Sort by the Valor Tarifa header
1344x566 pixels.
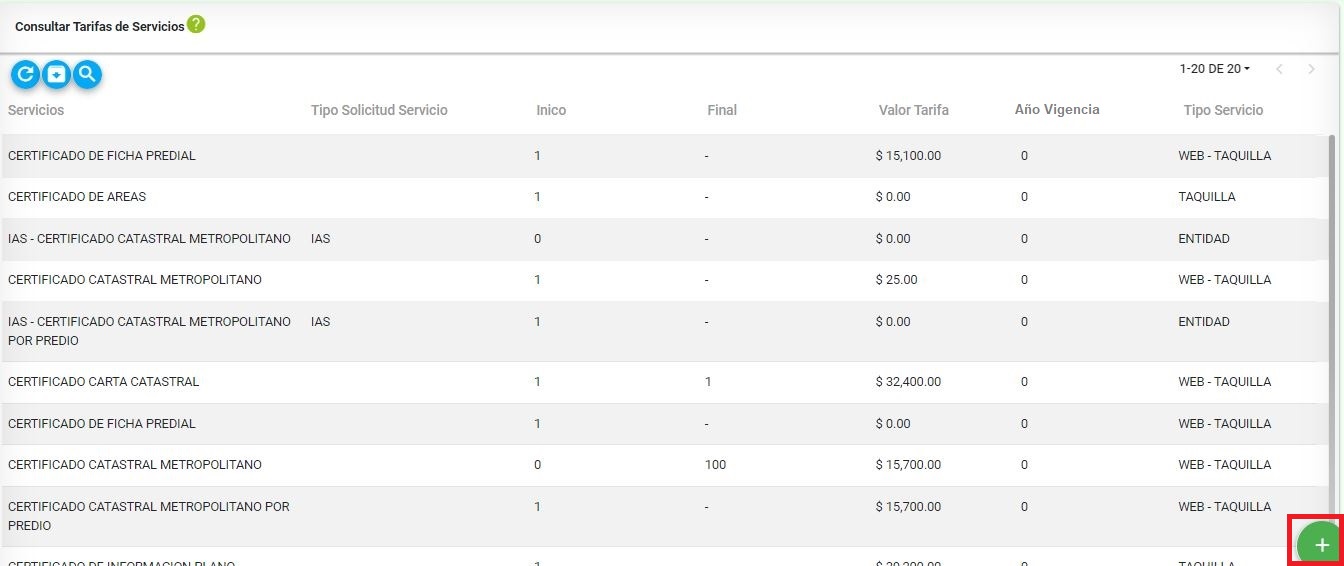914,110
